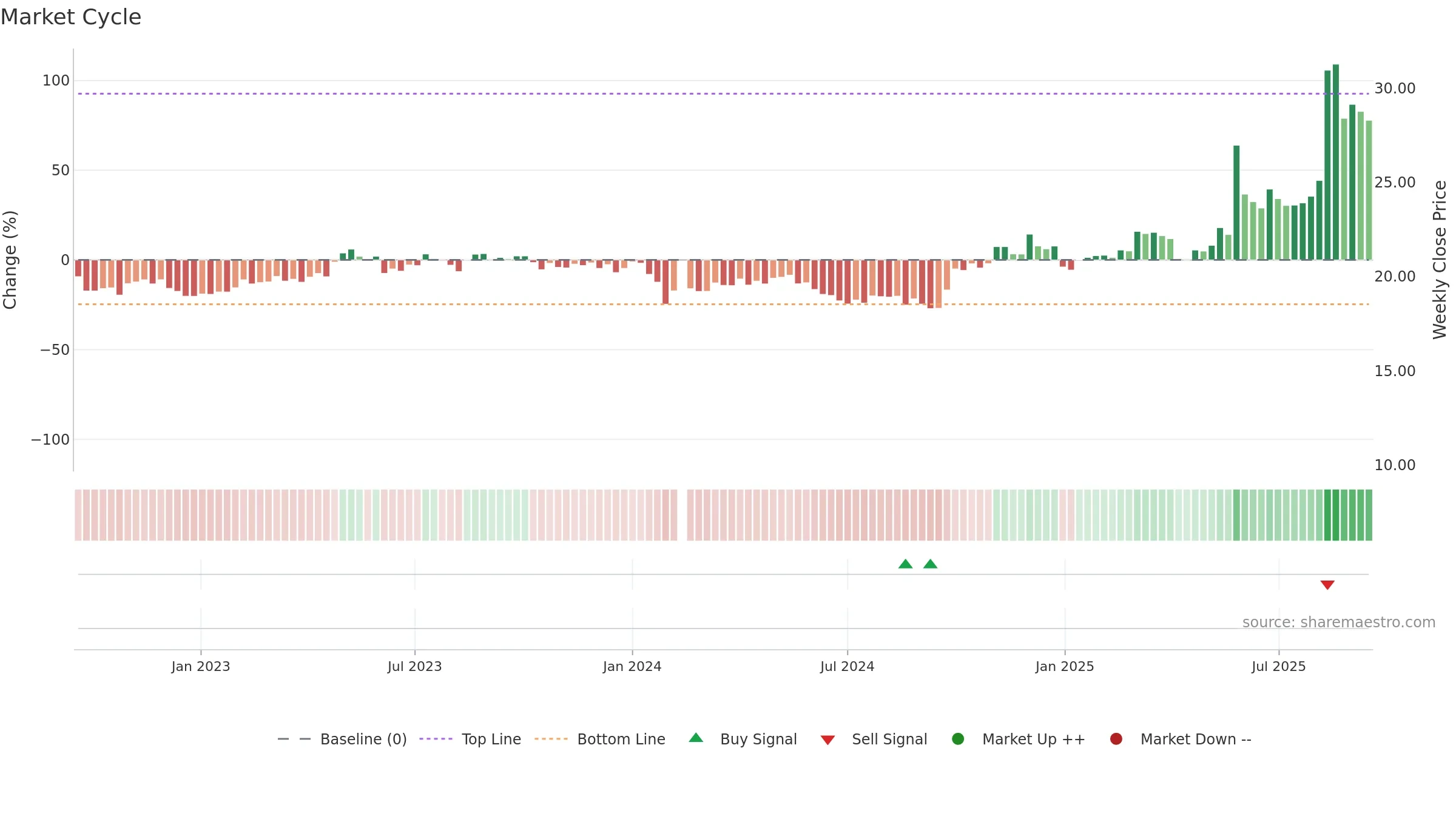1456x819 pixels.
Task: Click the green Buy Signal legend triangle
Action: (696, 738)
